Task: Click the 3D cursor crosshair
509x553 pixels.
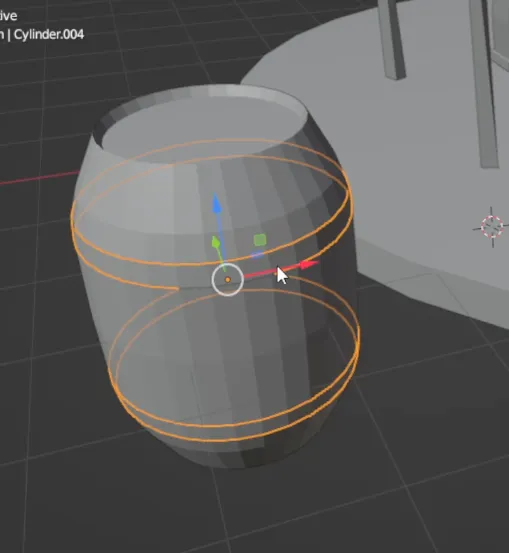Action: 492,226
